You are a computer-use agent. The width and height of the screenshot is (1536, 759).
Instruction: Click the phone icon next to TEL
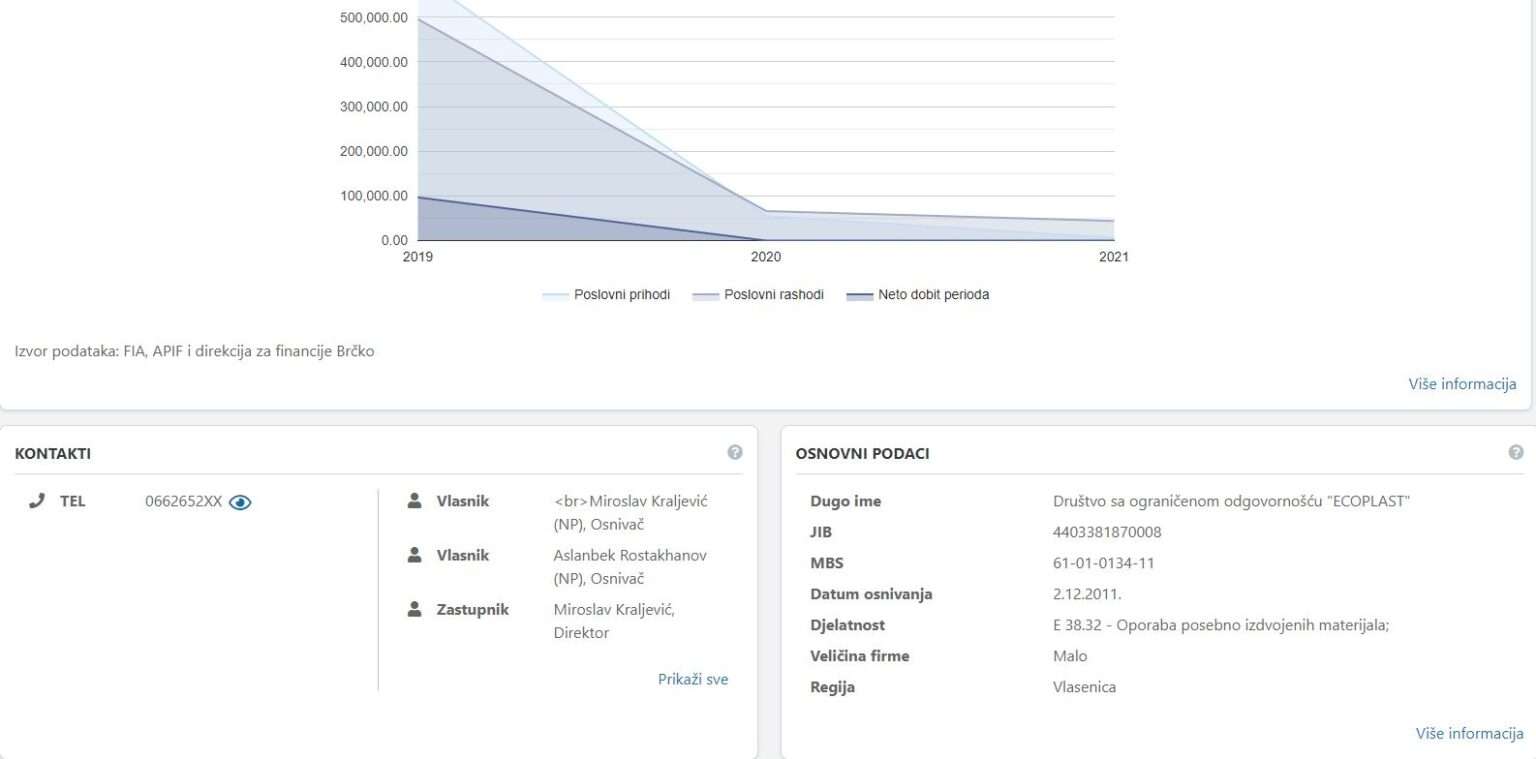37,501
